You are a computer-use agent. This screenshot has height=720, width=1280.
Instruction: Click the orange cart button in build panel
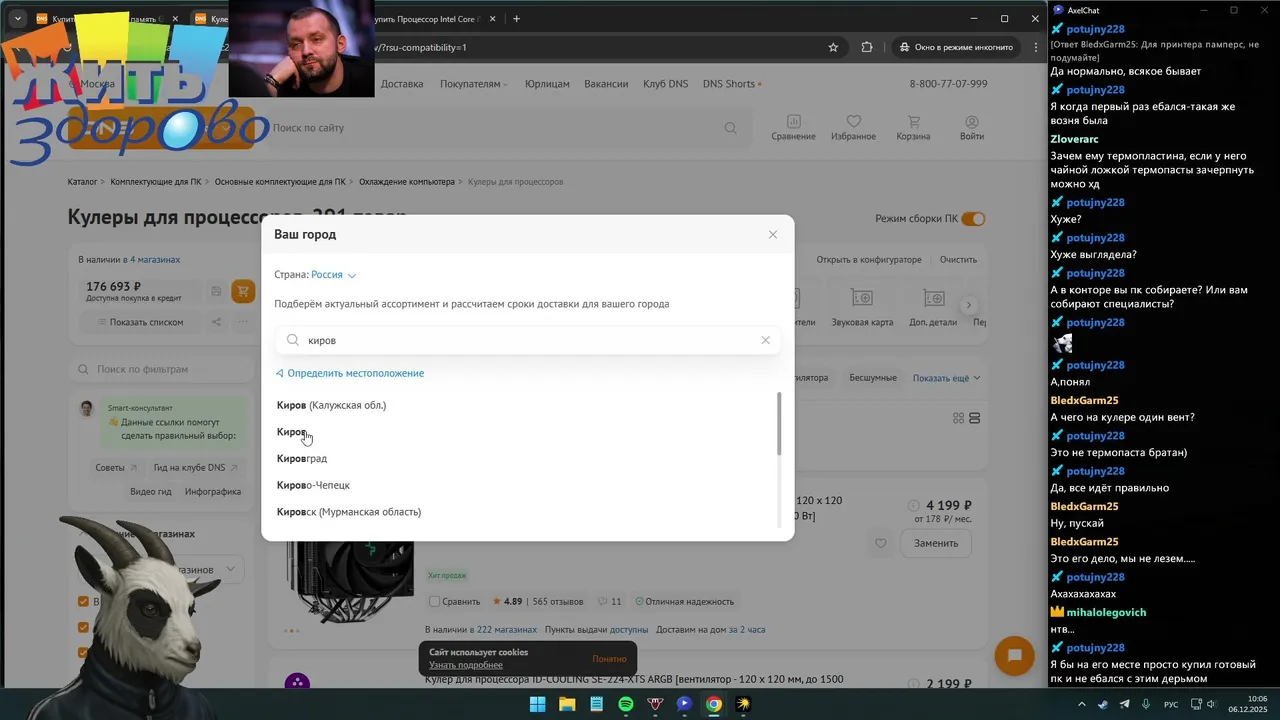click(242, 291)
